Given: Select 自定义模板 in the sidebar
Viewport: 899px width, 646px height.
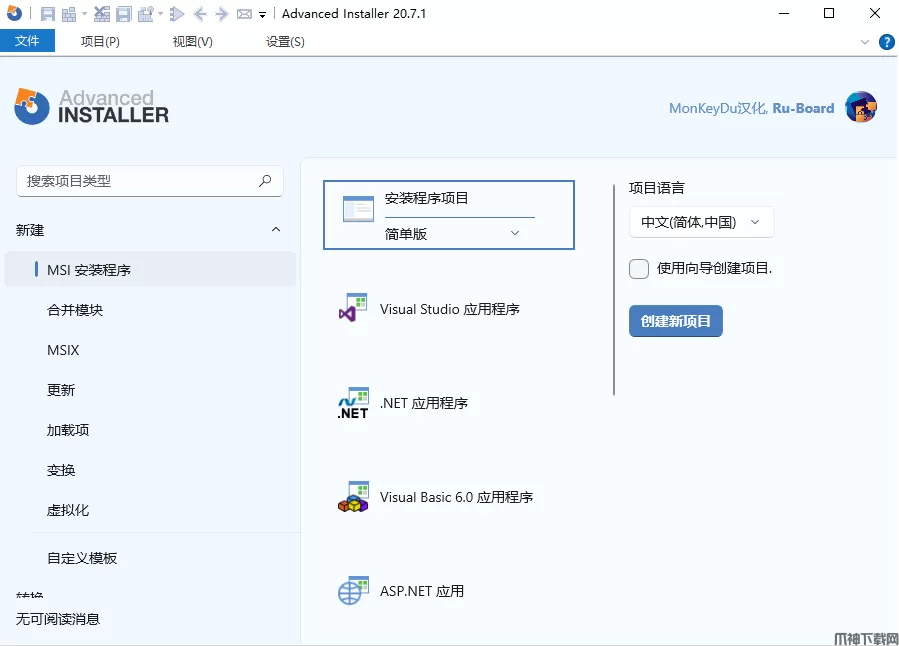Looking at the screenshot, I should coord(82,558).
